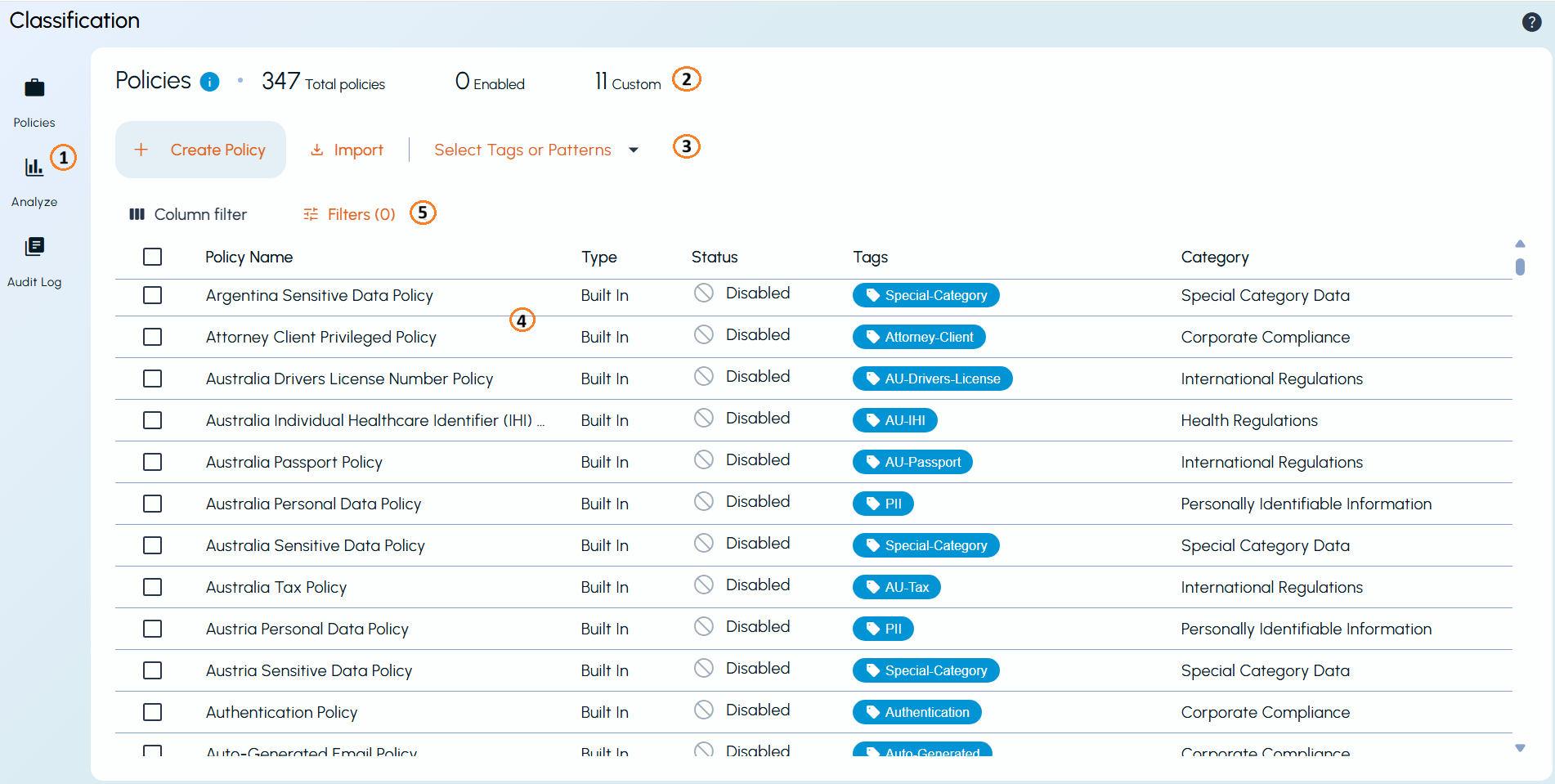1555x784 pixels.
Task: Open the Australia Passport Policy row
Action: (x=813, y=462)
